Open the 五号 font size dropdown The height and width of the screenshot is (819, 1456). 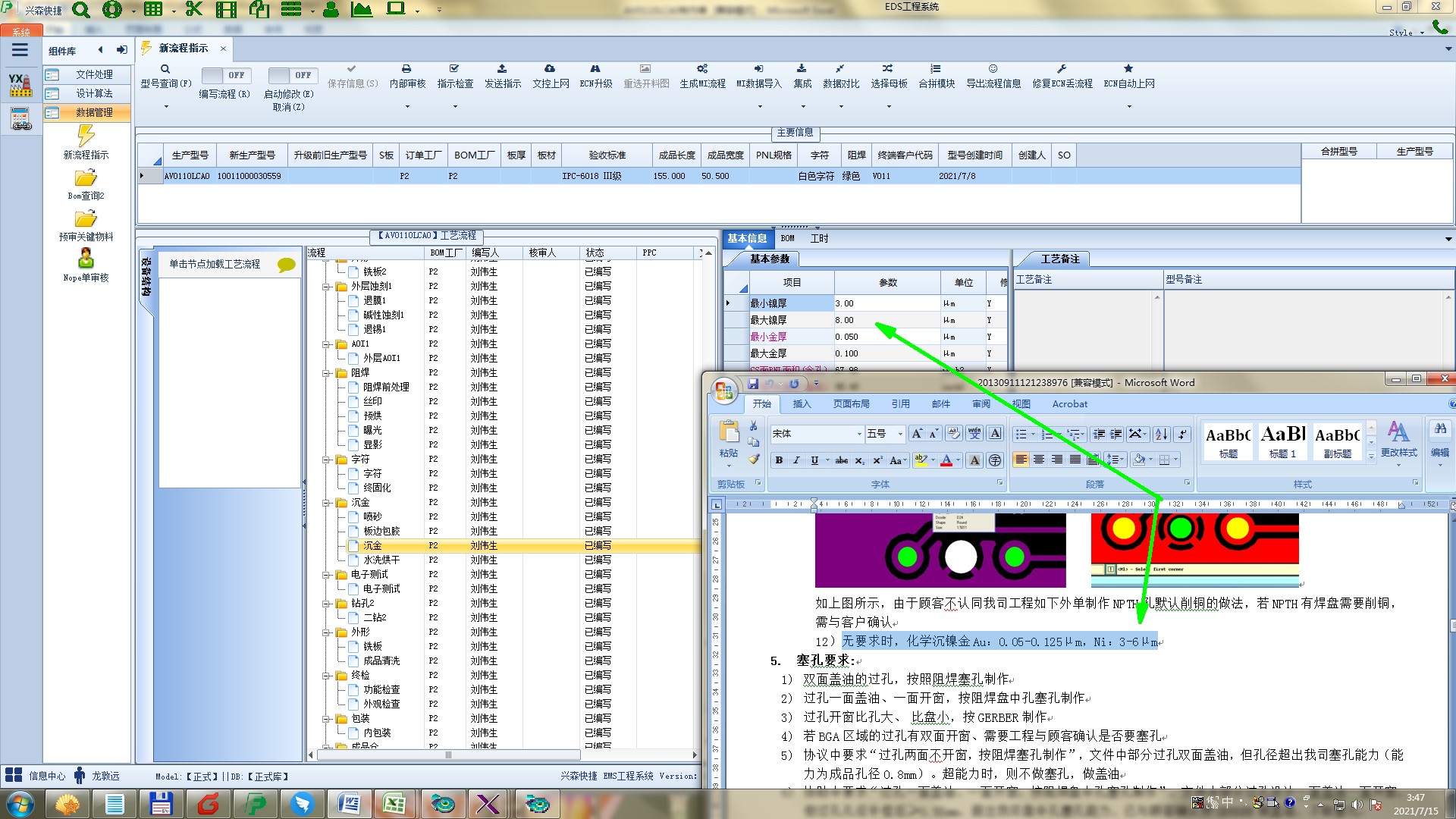pos(900,434)
